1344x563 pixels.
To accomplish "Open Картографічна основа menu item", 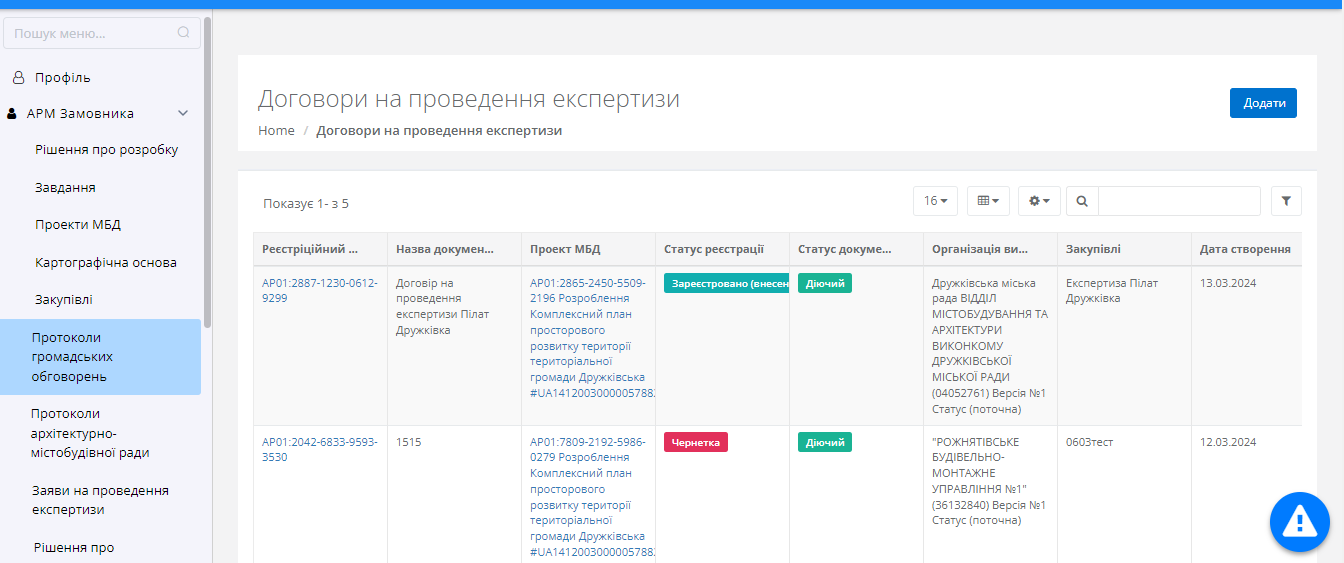I will 105,262.
